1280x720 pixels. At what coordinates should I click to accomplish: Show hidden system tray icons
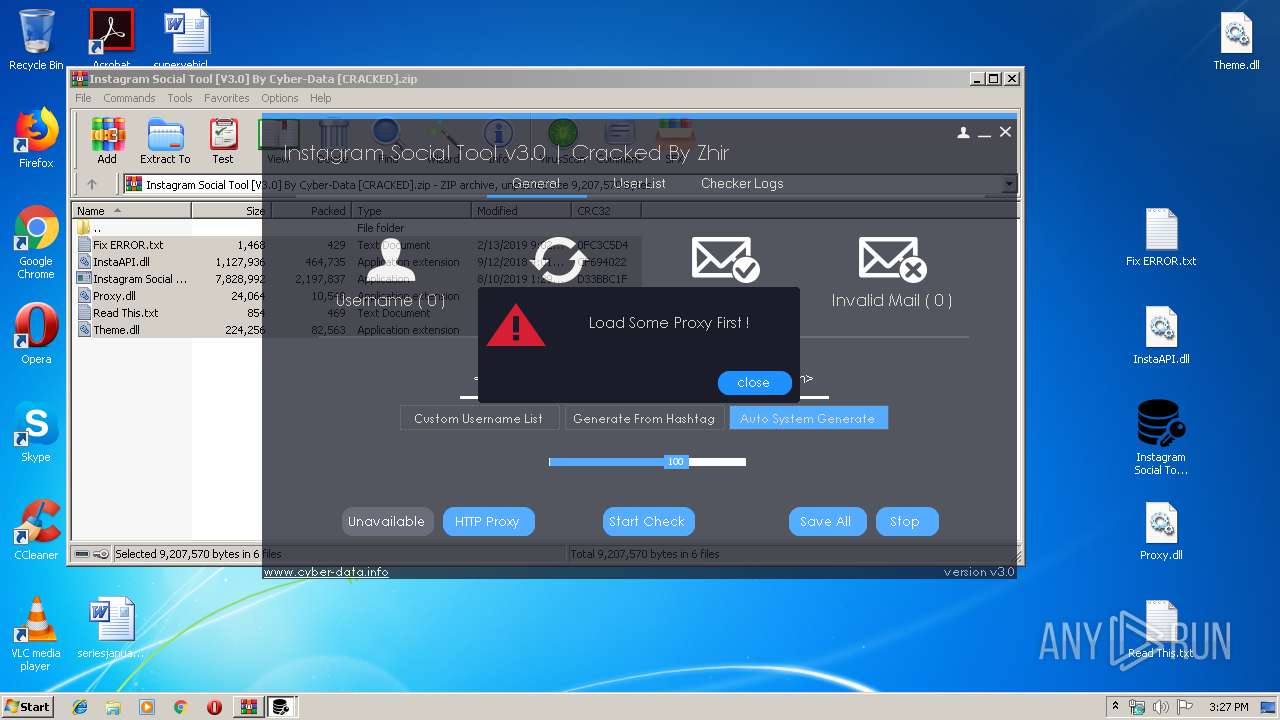tap(1116, 707)
